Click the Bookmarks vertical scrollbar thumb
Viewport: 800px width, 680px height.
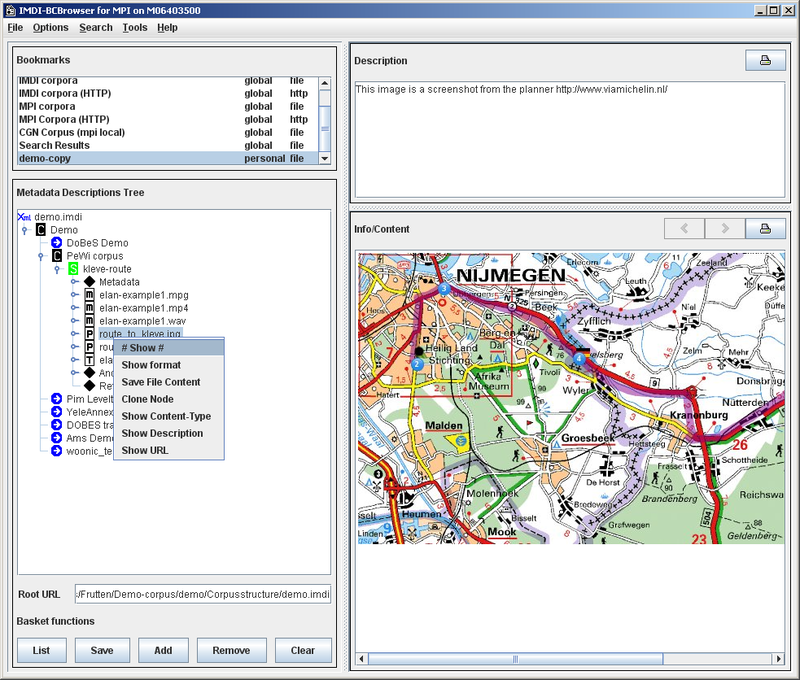pos(325,129)
